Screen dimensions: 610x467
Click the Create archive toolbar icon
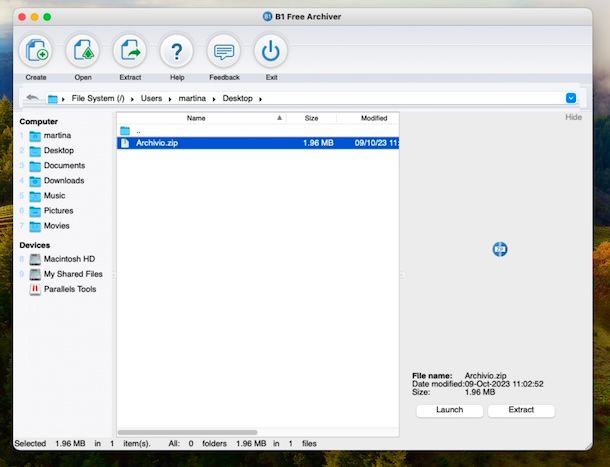coord(36,51)
